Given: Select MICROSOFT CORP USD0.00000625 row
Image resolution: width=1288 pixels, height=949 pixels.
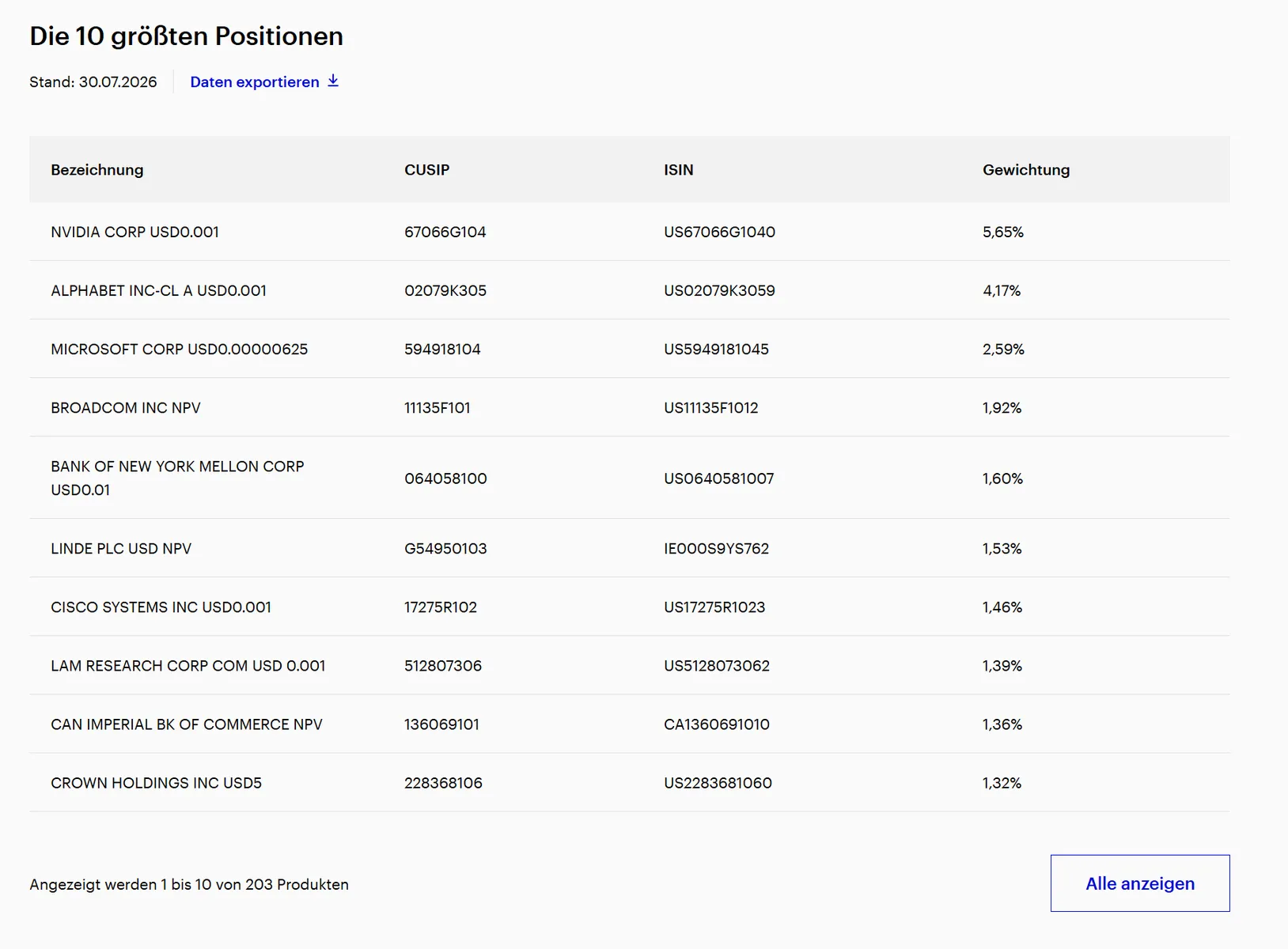Looking at the screenshot, I should pos(630,349).
